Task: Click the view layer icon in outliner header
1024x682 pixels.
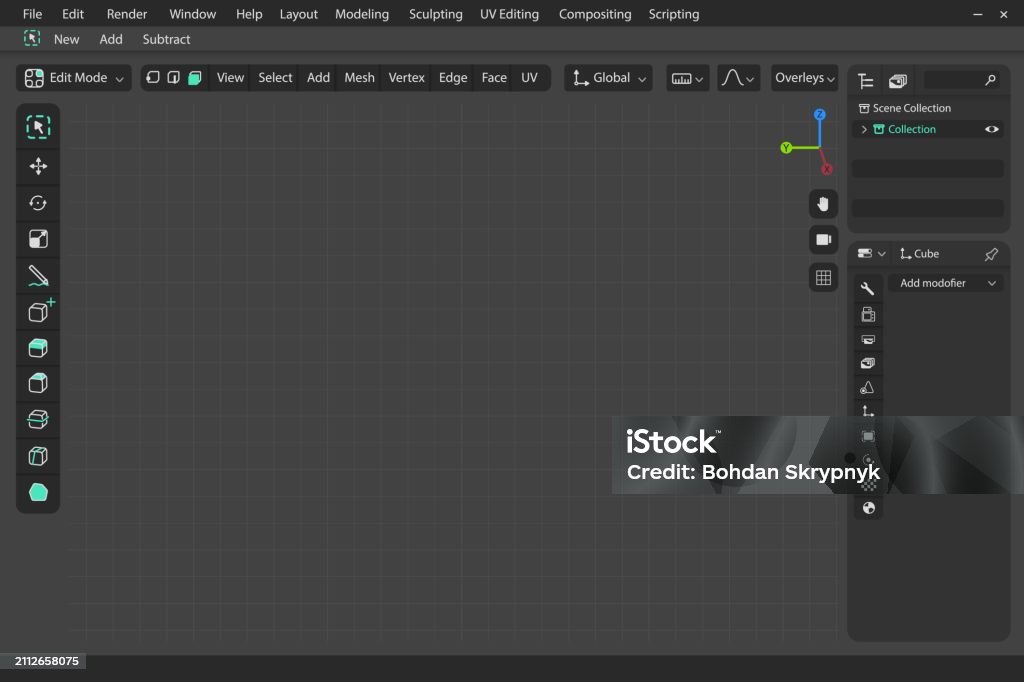Action: click(x=898, y=81)
